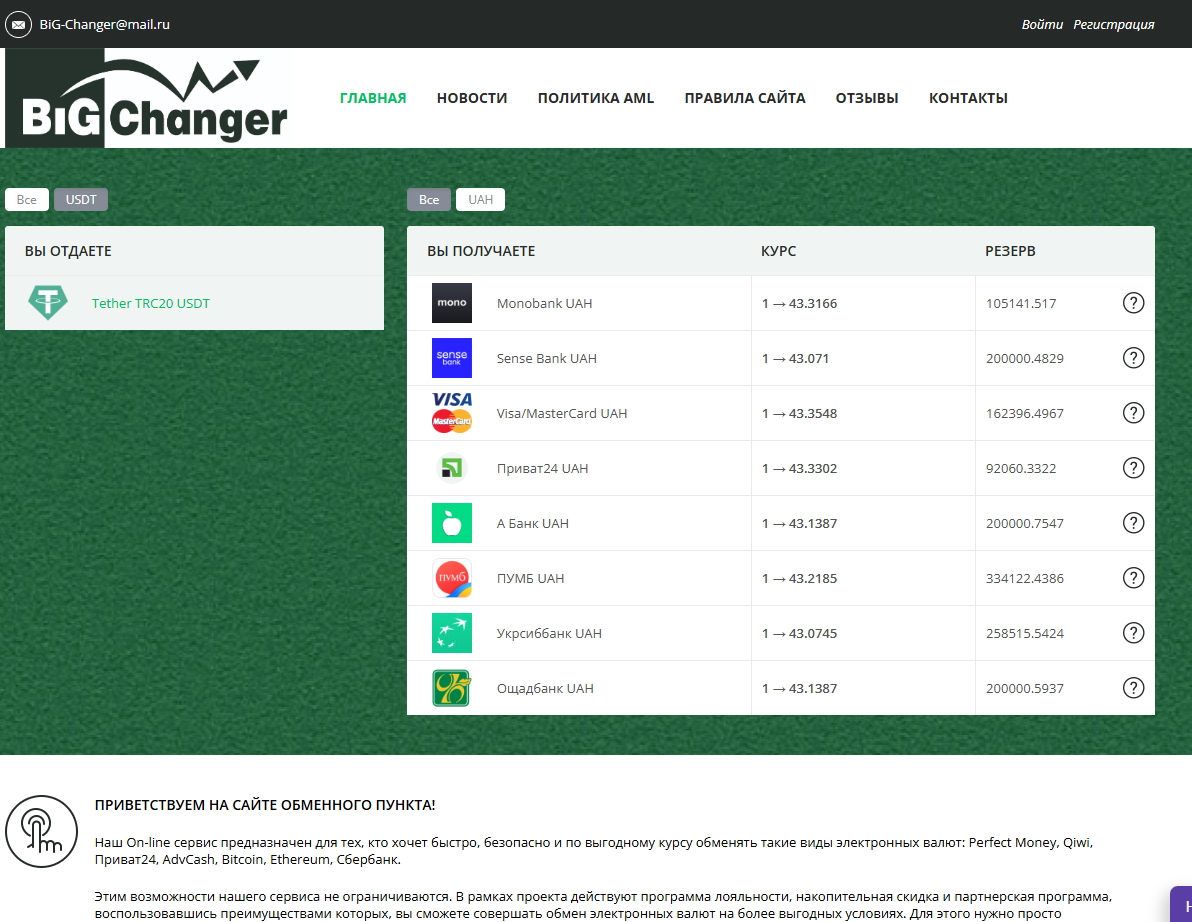Image resolution: width=1192 pixels, height=922 pixels.
Task: Choose Укрсиббанк UAH as receive currency
Action: pos(549,633)
